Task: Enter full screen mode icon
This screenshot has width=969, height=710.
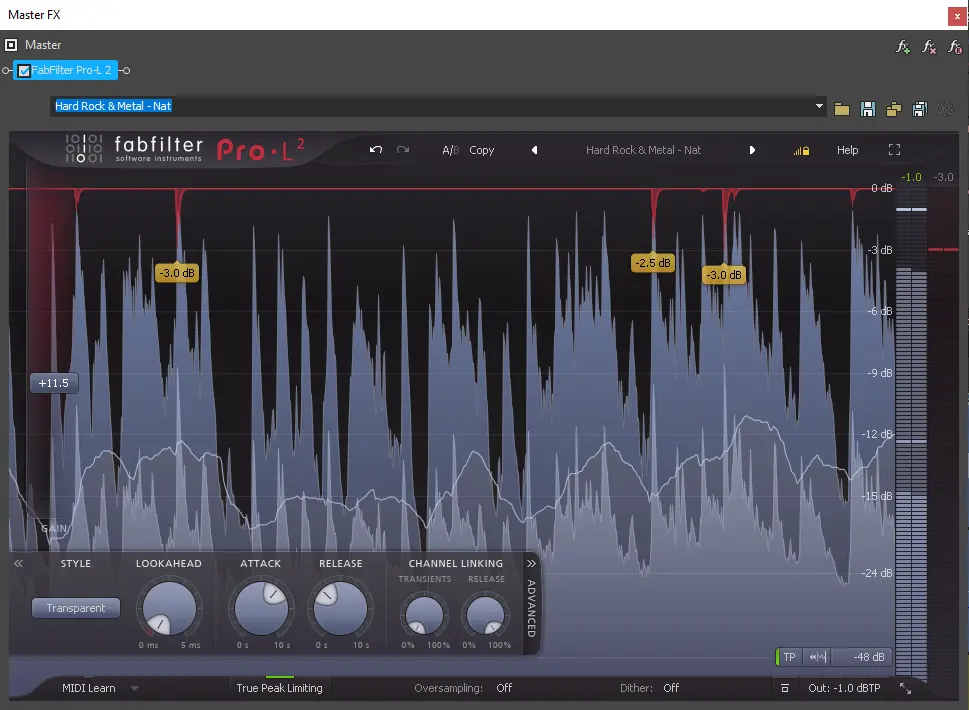Action: point(894,150)
